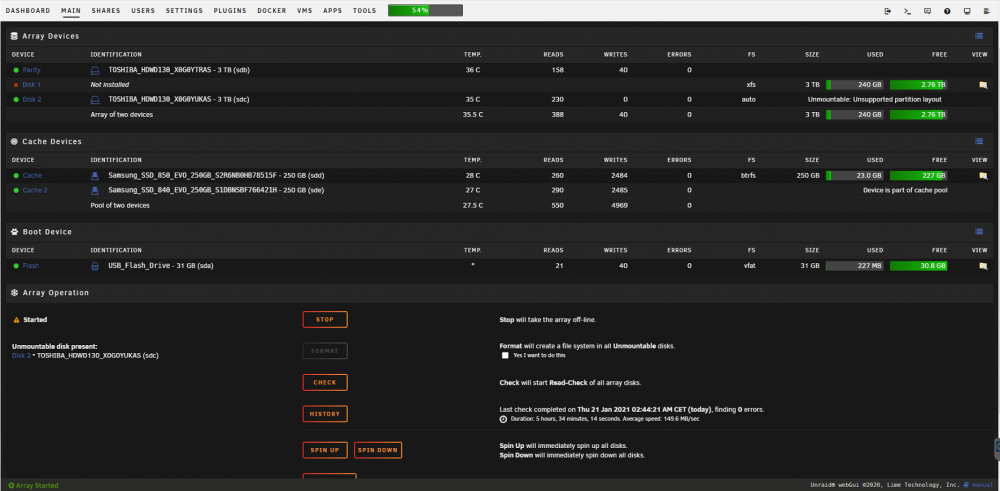Open the Dashboard tab
Viewport: 1000px width, 491px height.
pos(27,11)
